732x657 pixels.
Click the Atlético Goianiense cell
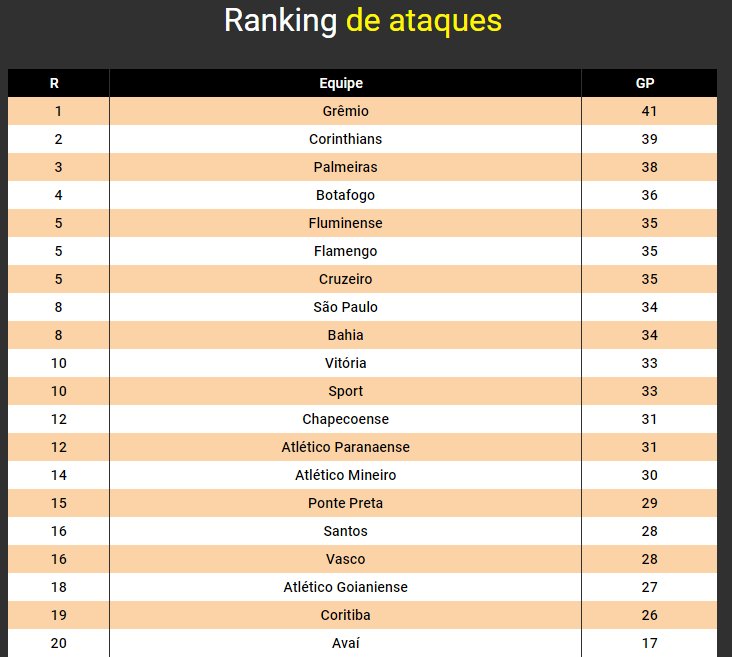pos(345,587)
